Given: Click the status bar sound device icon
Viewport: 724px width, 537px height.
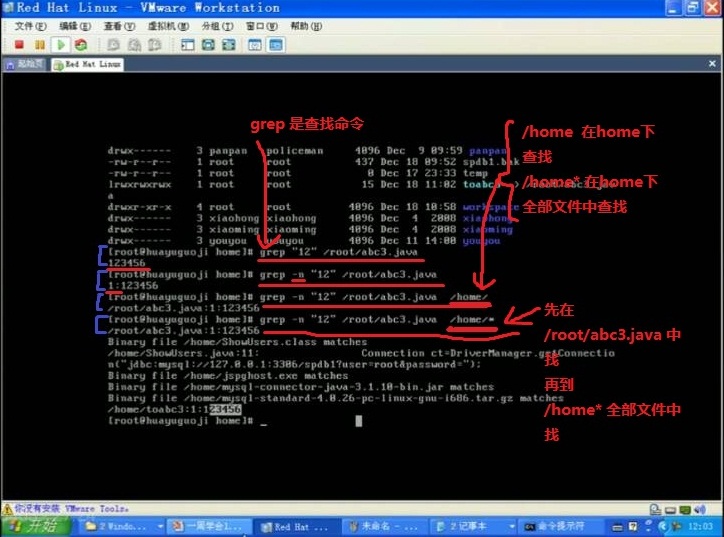Looking at the screenshot, I should (x=700, y=510).
